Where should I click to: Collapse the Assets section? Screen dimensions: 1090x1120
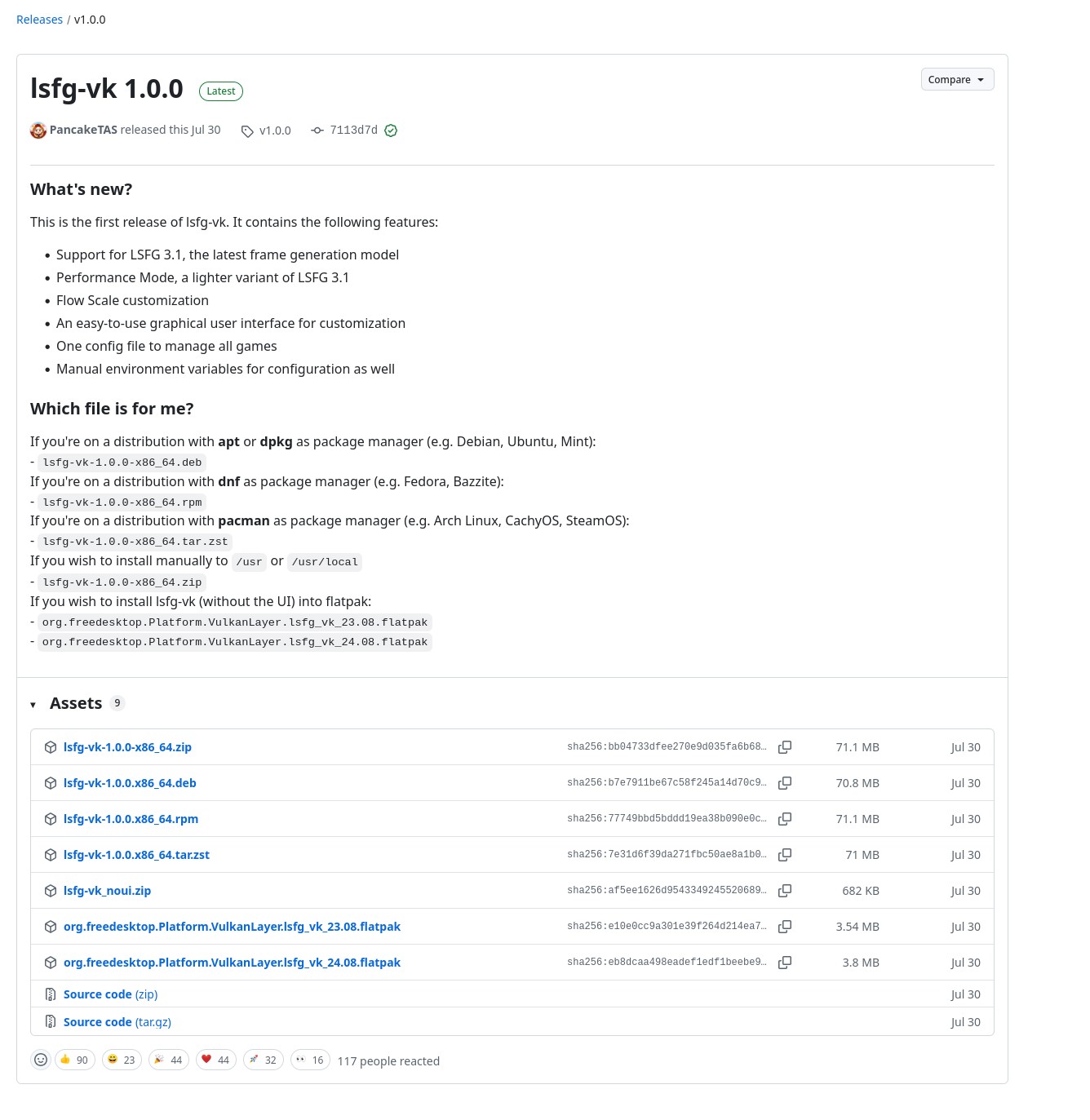33,704
